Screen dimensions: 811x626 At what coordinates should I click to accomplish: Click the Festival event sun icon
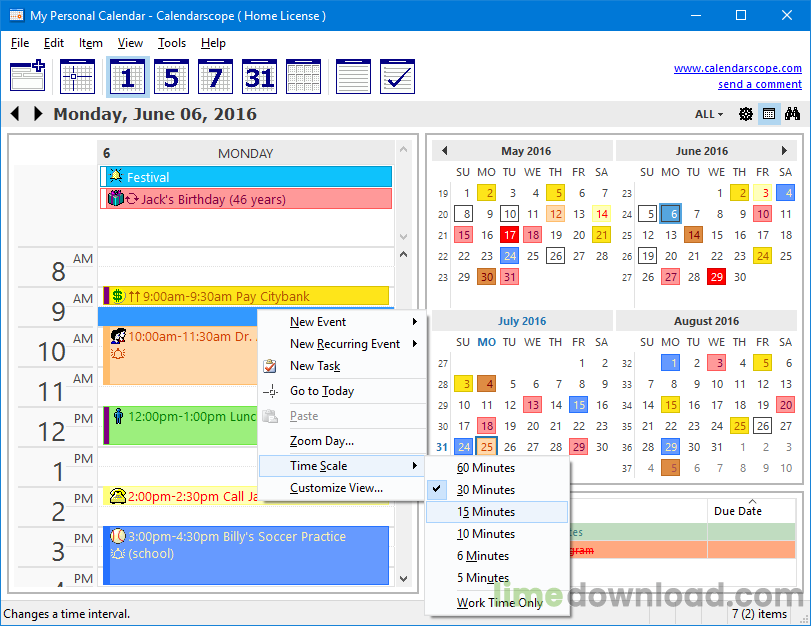pos(116,176)
